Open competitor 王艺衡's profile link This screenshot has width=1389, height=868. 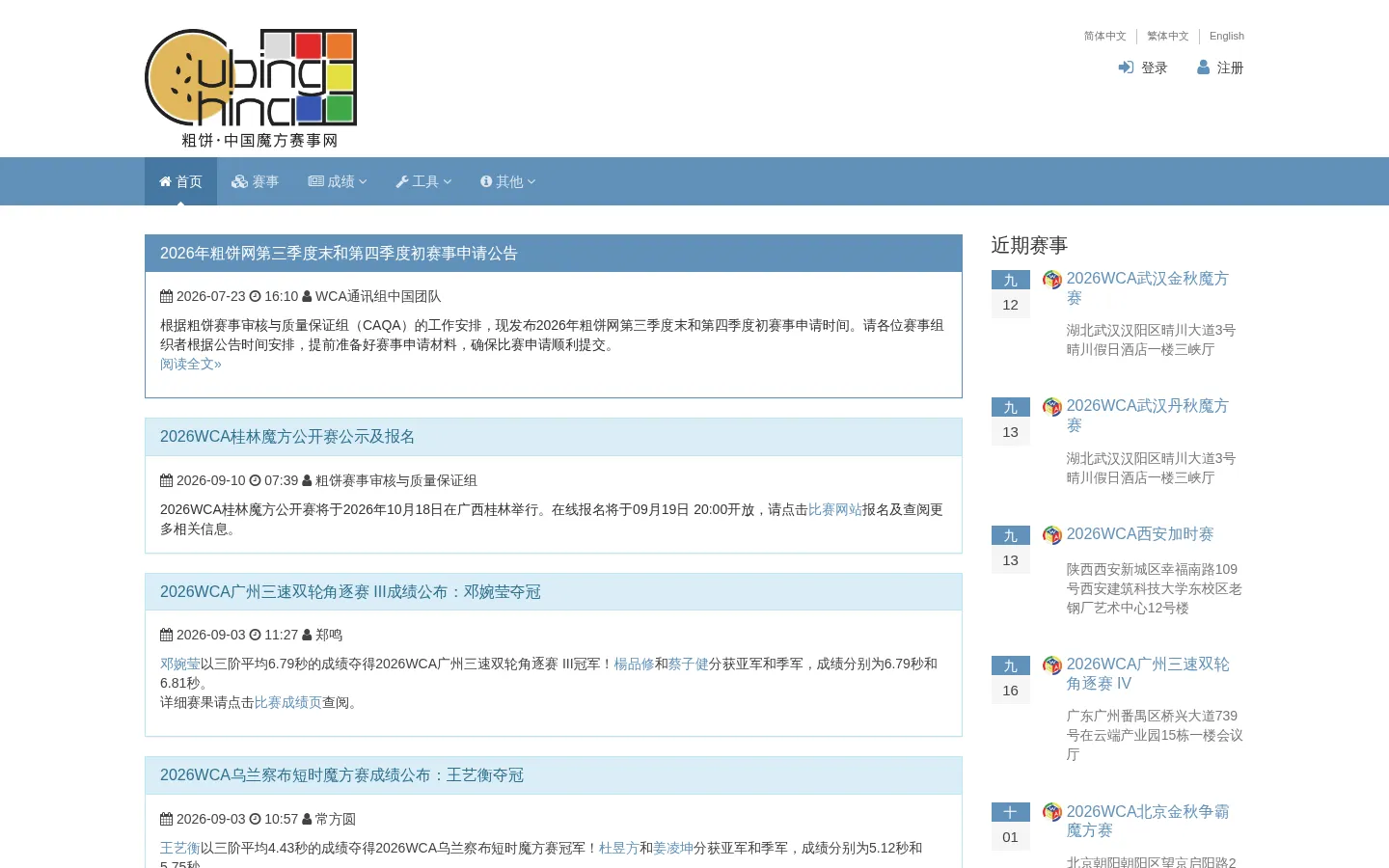point(180,848)
